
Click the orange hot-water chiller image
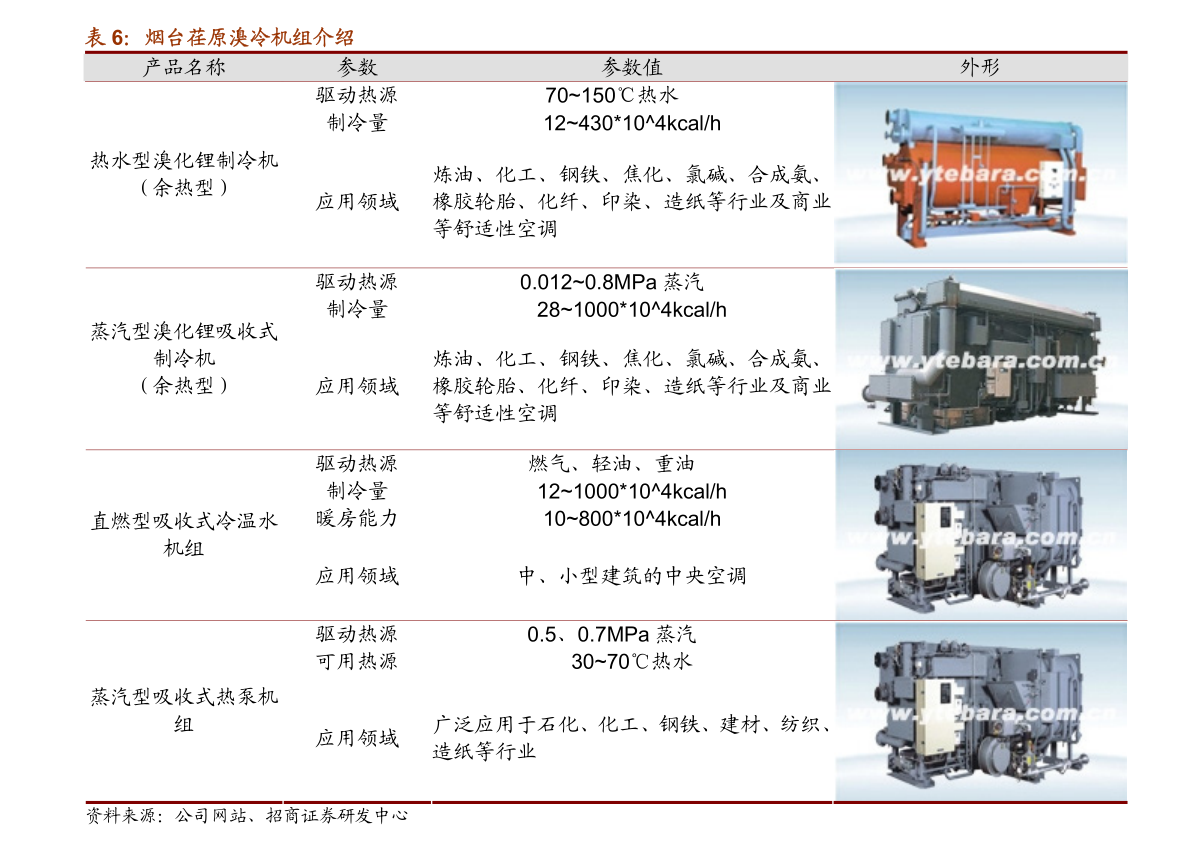click(981, 173)
